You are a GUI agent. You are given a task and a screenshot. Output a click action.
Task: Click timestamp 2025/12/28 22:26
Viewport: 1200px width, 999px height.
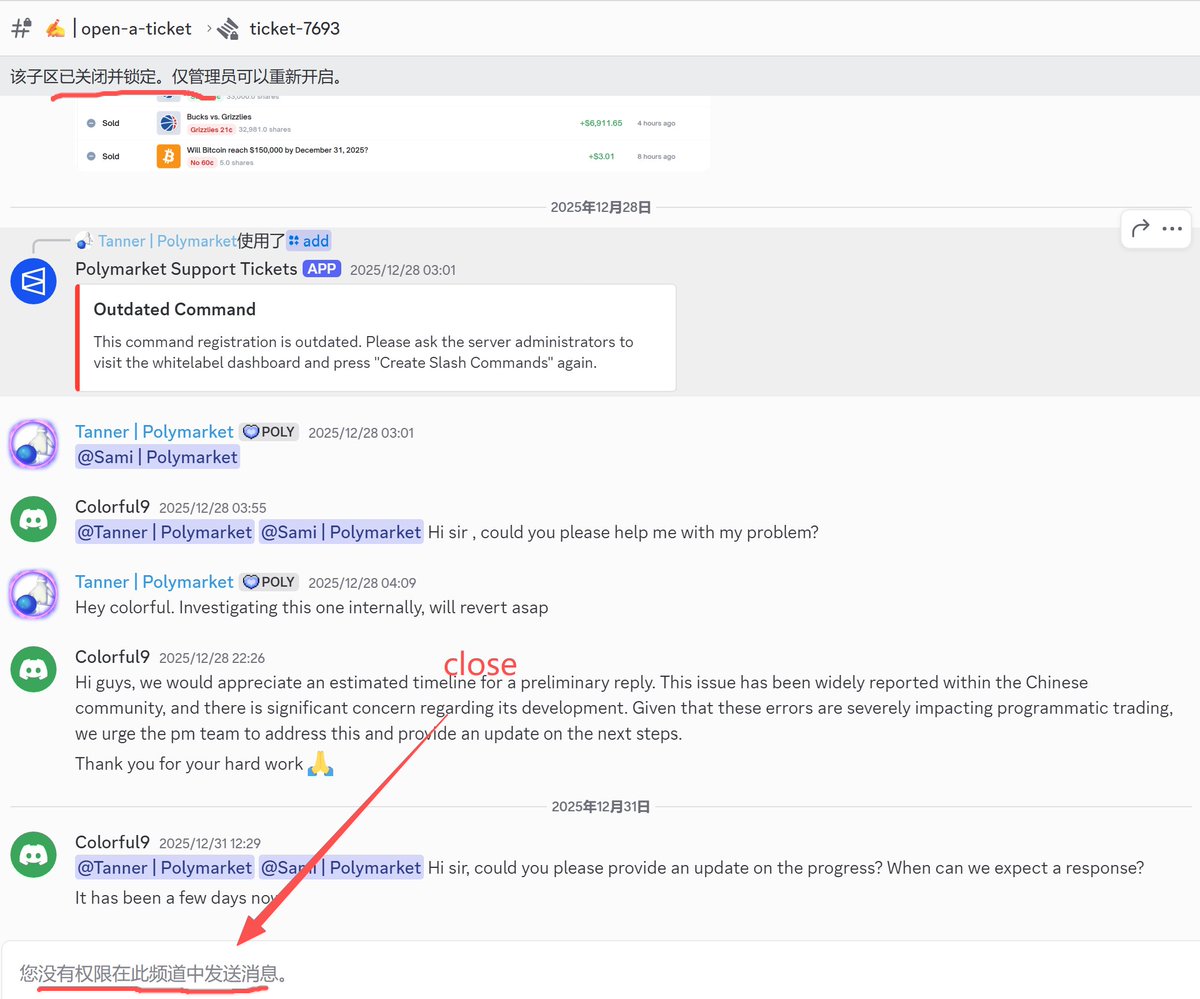point(212,658)
